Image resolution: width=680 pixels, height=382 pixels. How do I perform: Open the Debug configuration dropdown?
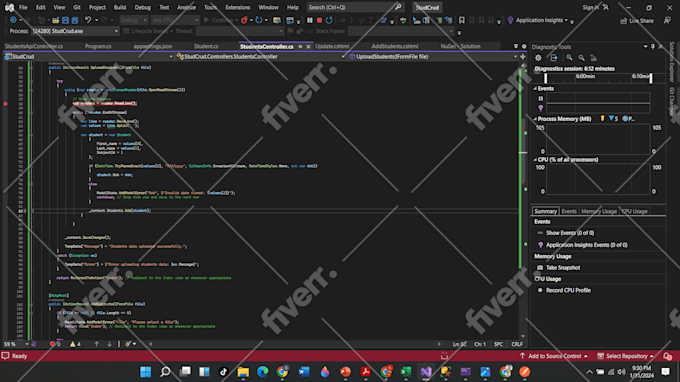134,20
